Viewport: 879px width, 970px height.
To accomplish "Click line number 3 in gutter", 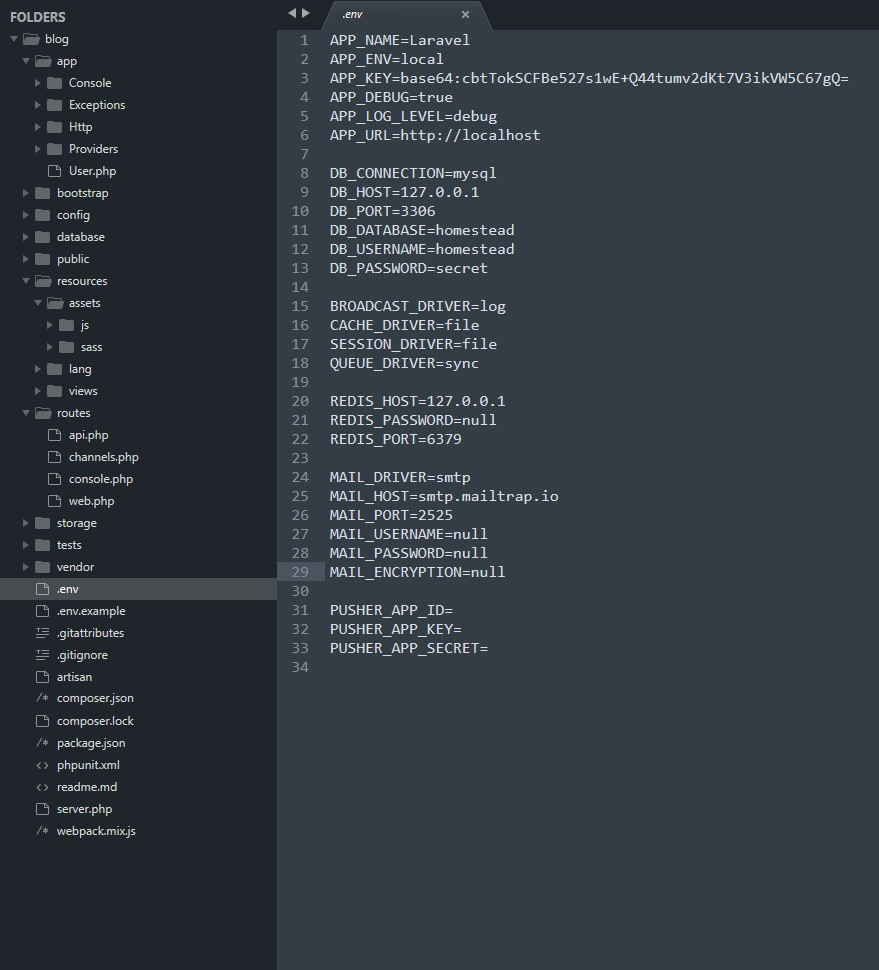I will coord(304,78).
